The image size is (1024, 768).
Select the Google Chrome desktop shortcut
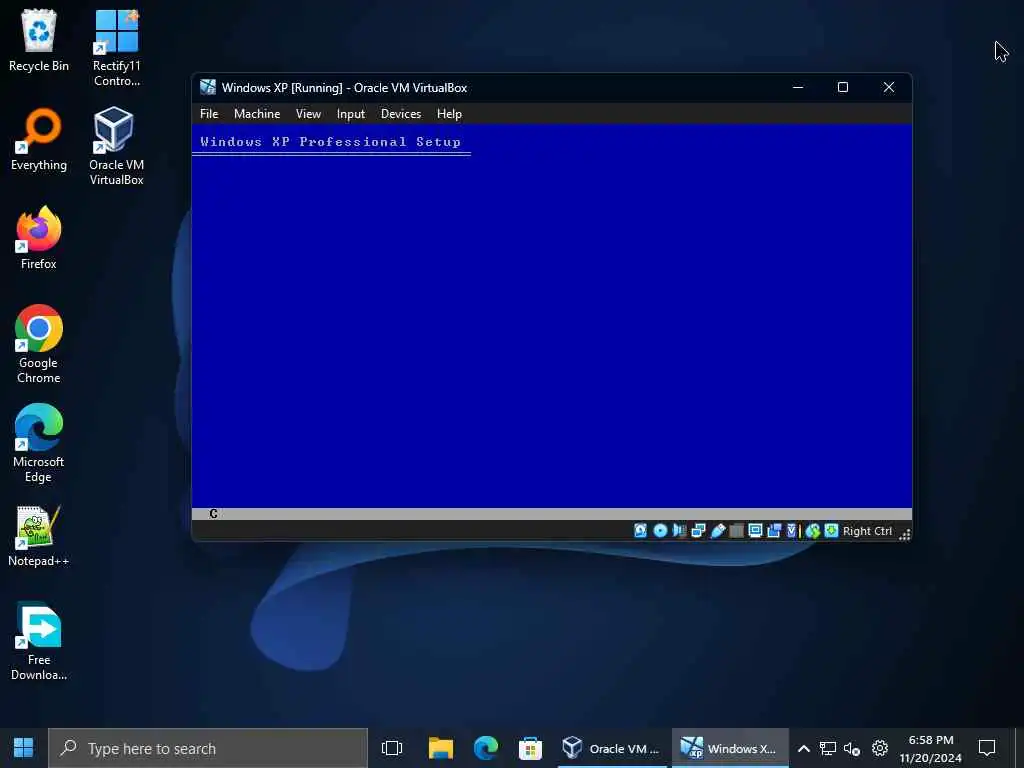tap(39, 344)
